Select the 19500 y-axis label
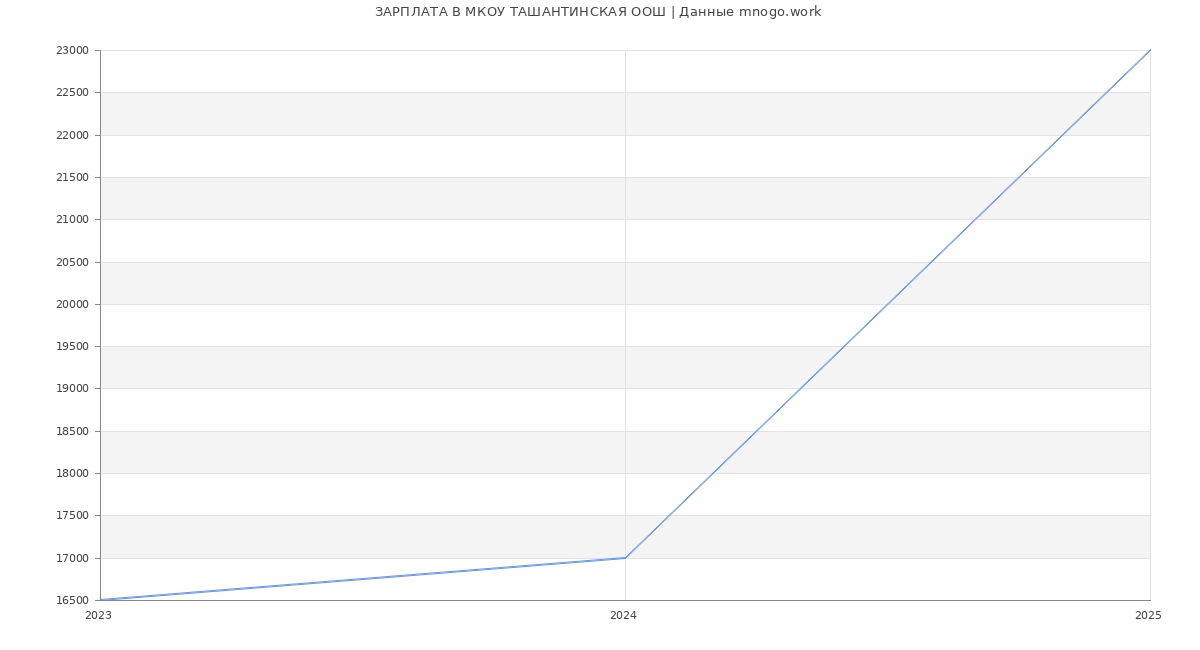This screenshot has height=650, width=1200. (72, 347)
